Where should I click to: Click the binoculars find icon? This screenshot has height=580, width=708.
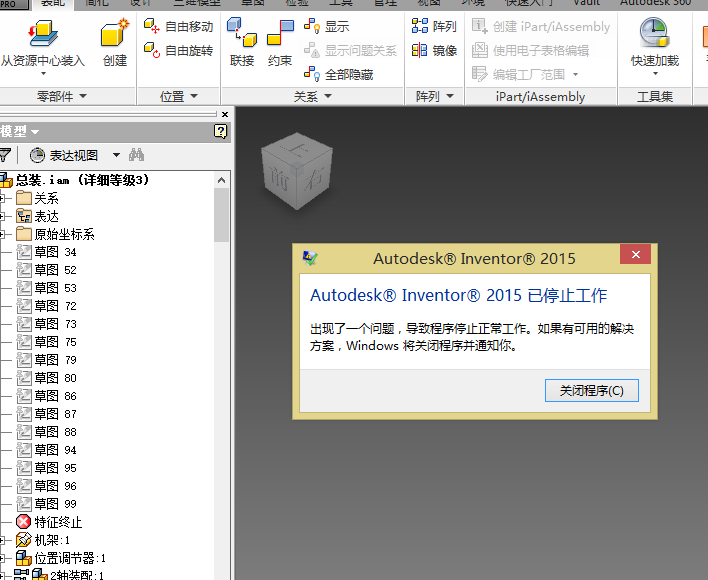click(136, 155)
